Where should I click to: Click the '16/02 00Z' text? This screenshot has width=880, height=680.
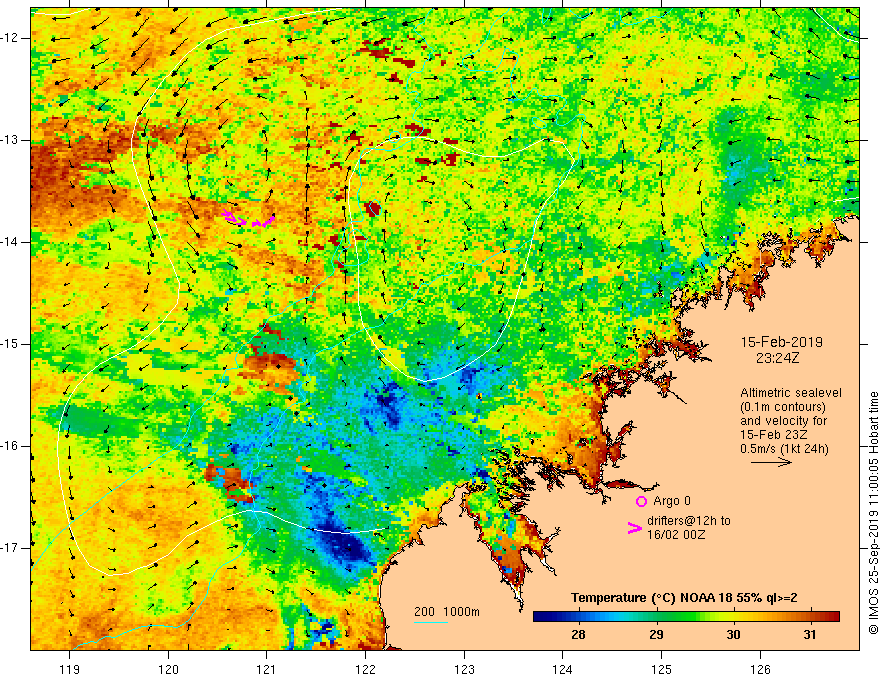(x=676, y=535)
